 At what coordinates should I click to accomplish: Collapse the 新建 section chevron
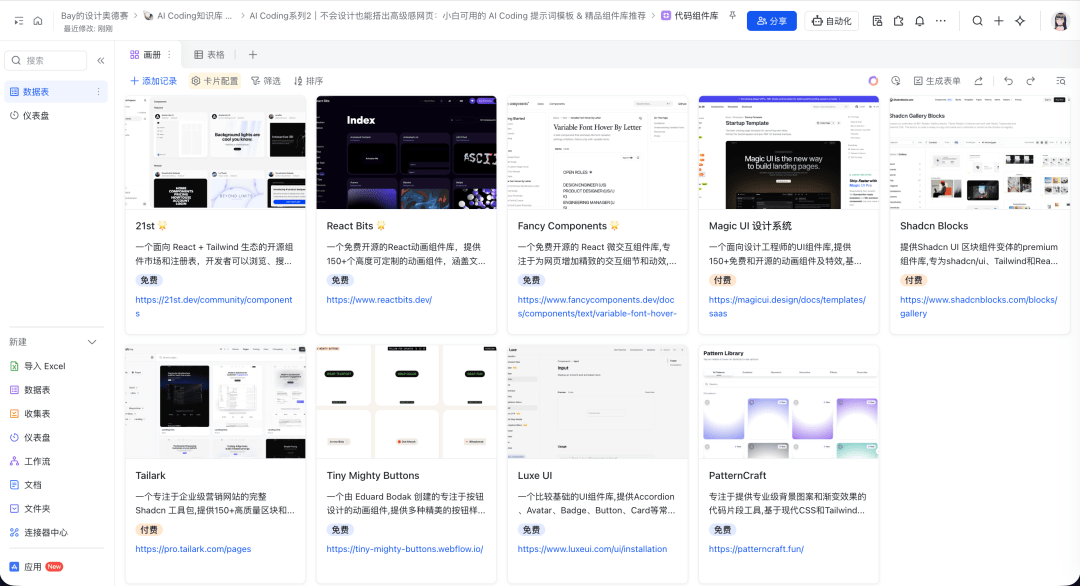pyautogui.click(x=93, y=342)
